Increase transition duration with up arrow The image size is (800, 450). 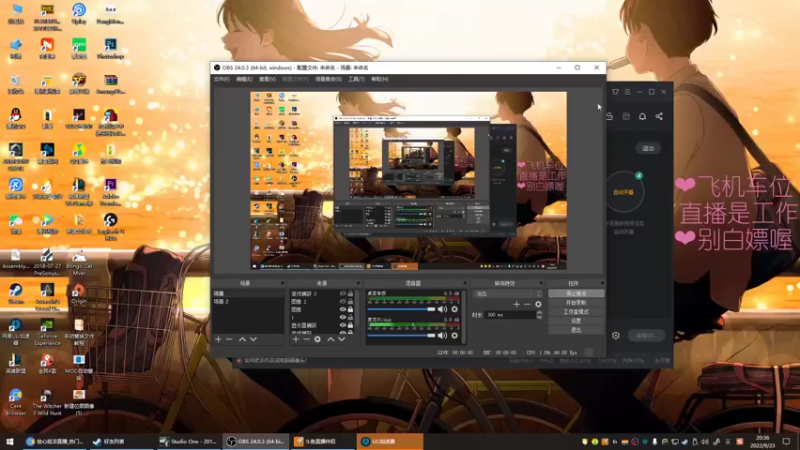pos(539,313)
